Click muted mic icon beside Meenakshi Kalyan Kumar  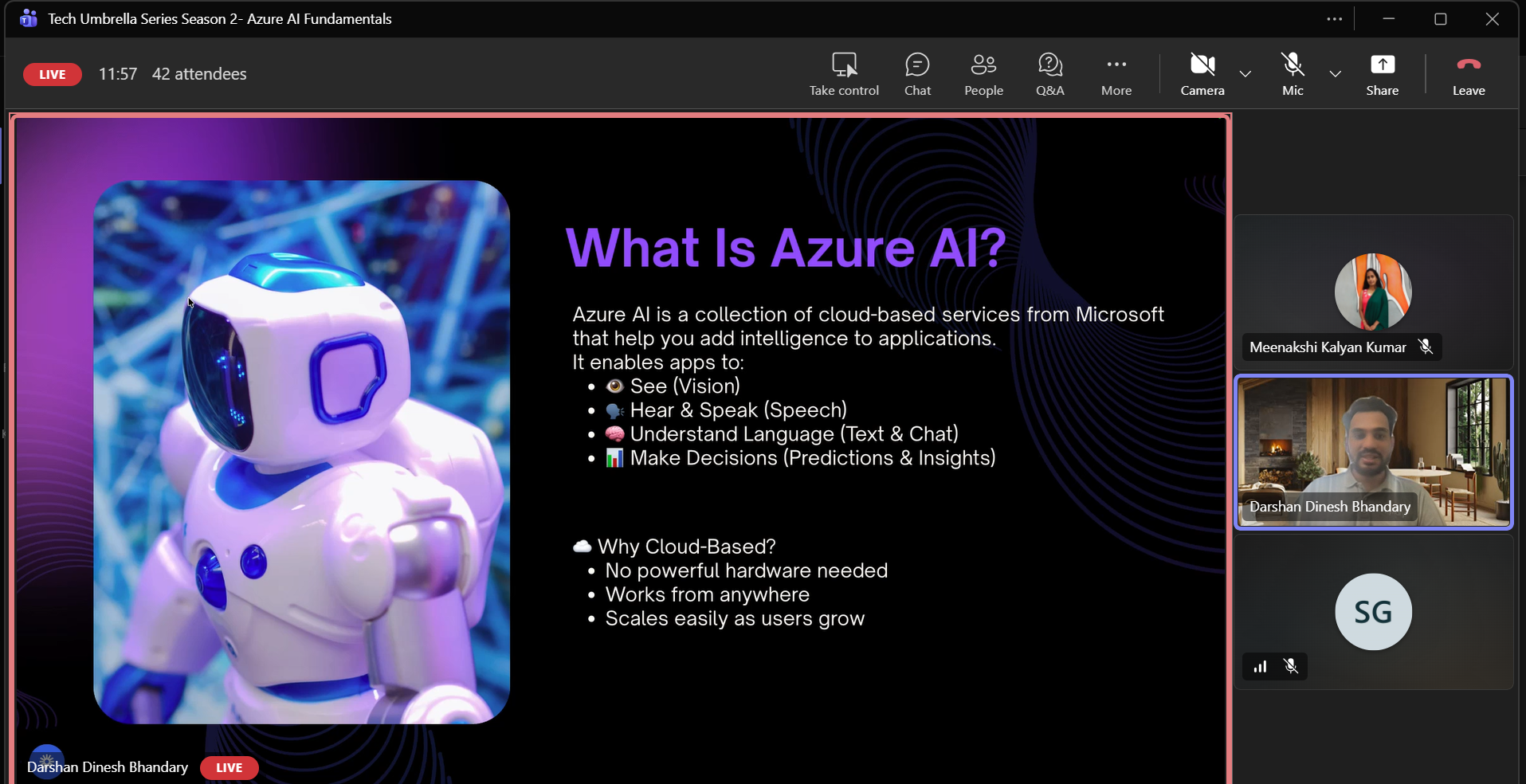pos(1426,347)
